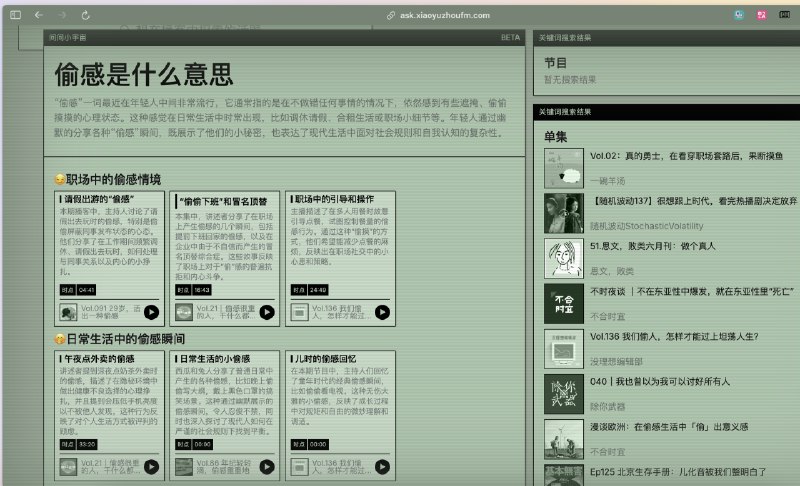Click the 思文败类 sketch face cover
Image resolution: width=800 pixels, height=486 pixels.
coord(564,259)
